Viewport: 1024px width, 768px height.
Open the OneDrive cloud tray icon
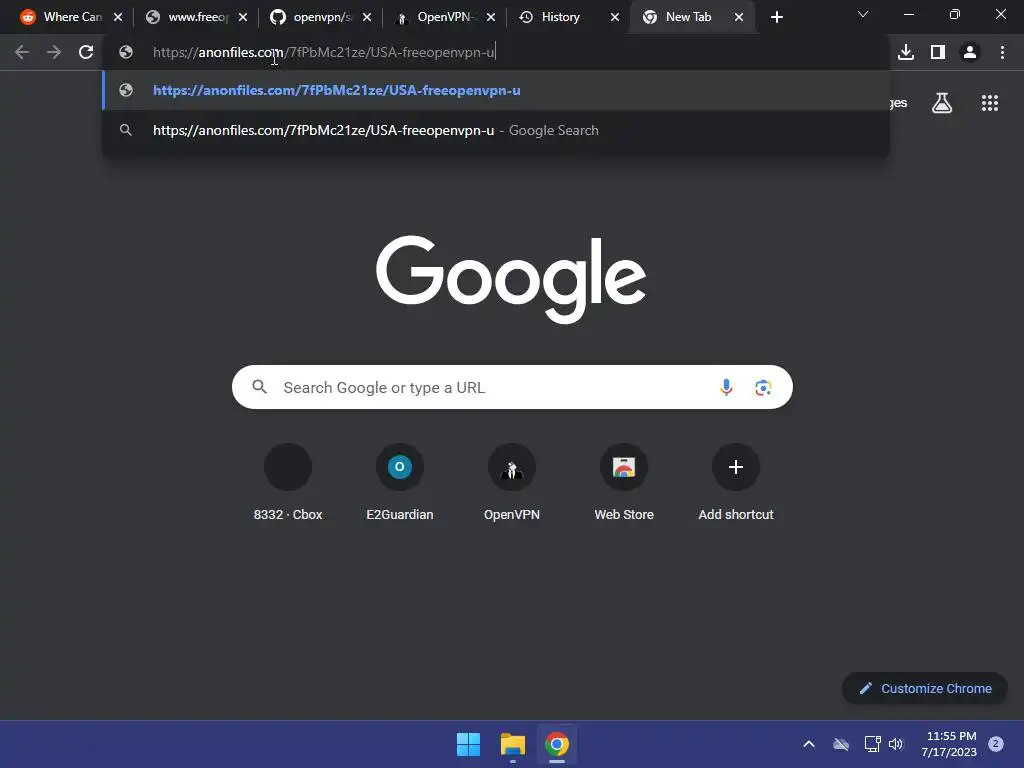[x=841, y=744]
